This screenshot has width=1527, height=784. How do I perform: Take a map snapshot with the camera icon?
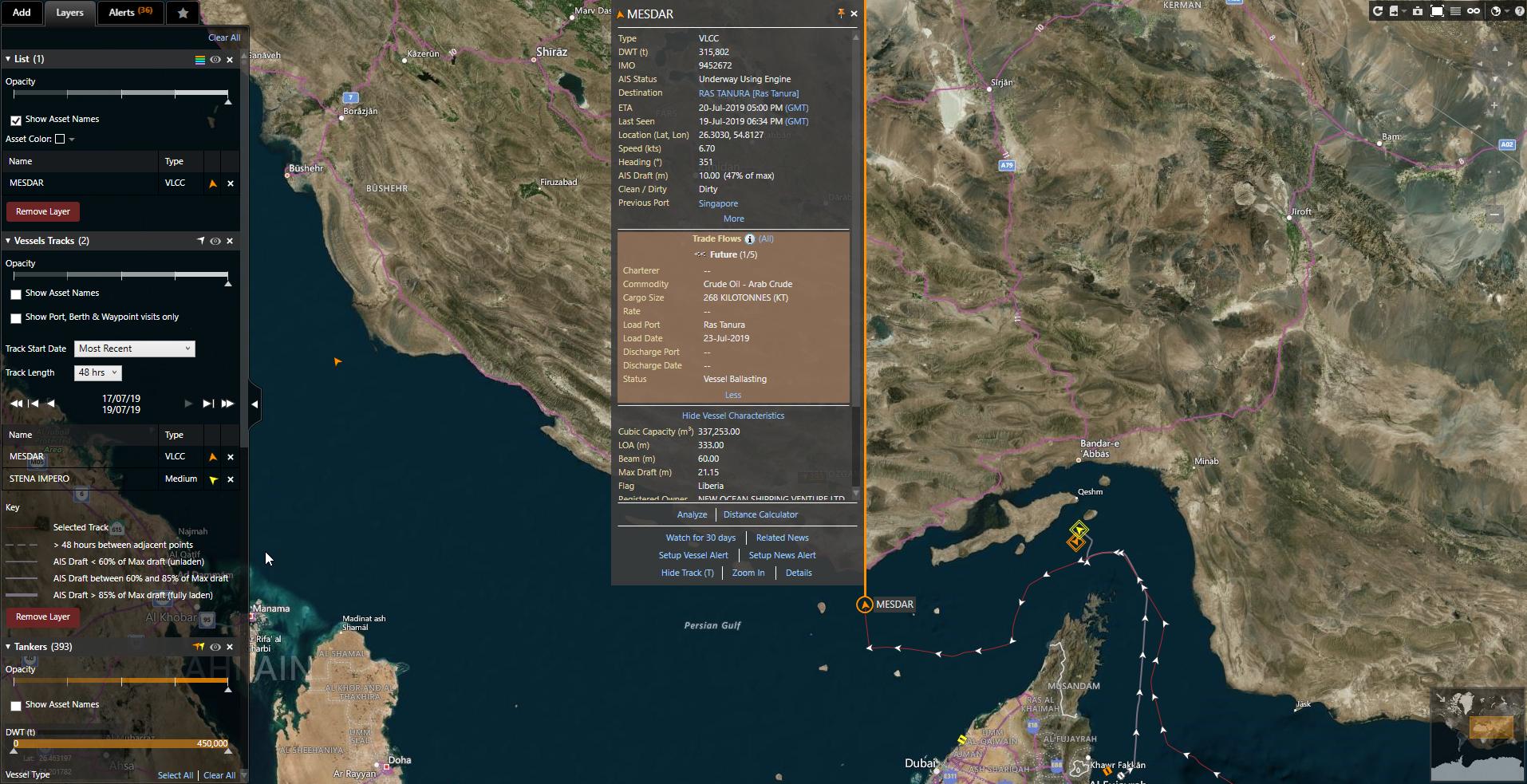click(1417, 11)
